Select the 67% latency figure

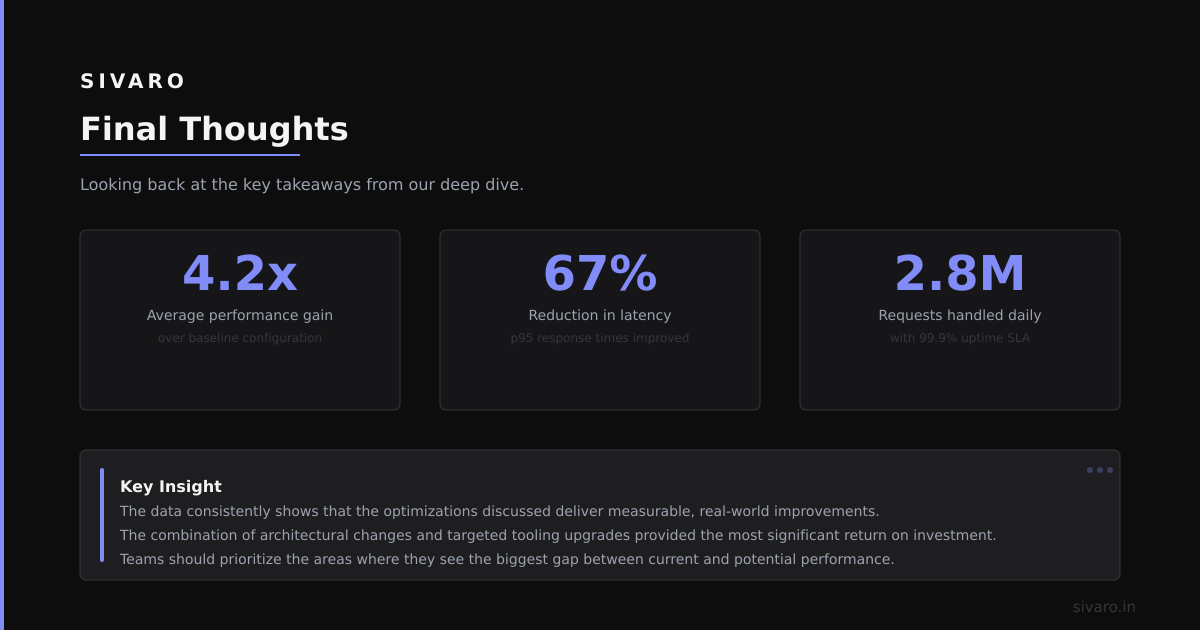pyautogui.click(x=600, y=273)
